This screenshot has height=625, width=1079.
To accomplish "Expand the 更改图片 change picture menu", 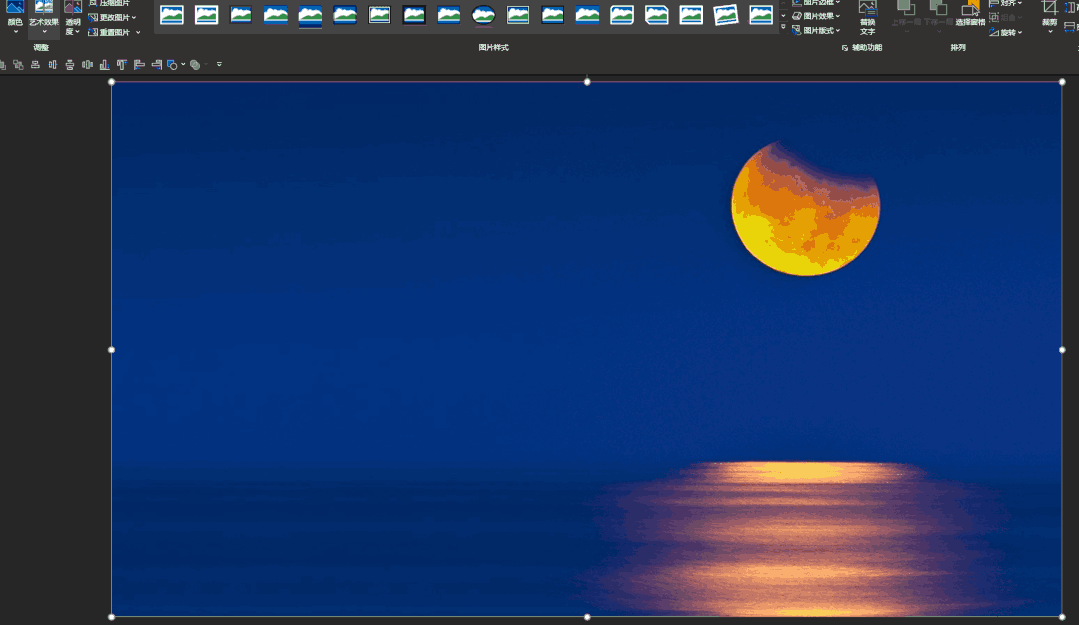I will [113, 17].
